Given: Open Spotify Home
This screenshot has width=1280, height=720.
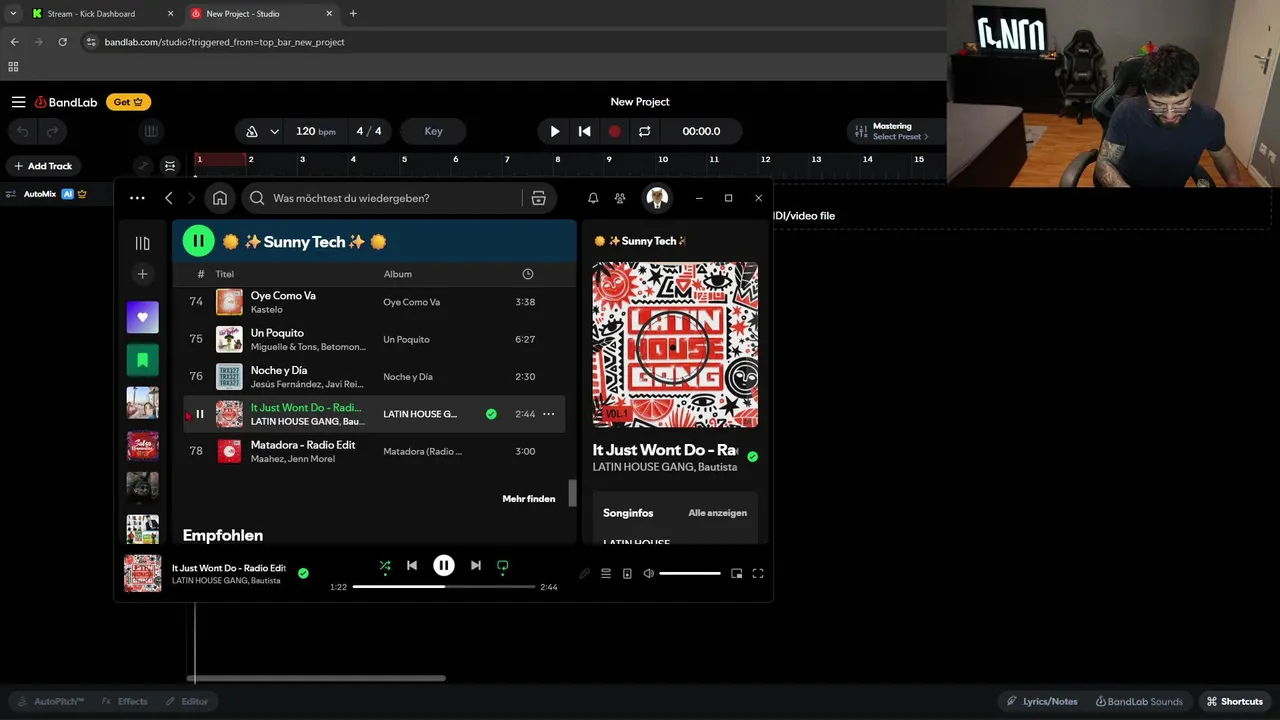Looking at the screenshot, I should pos(220,198).
